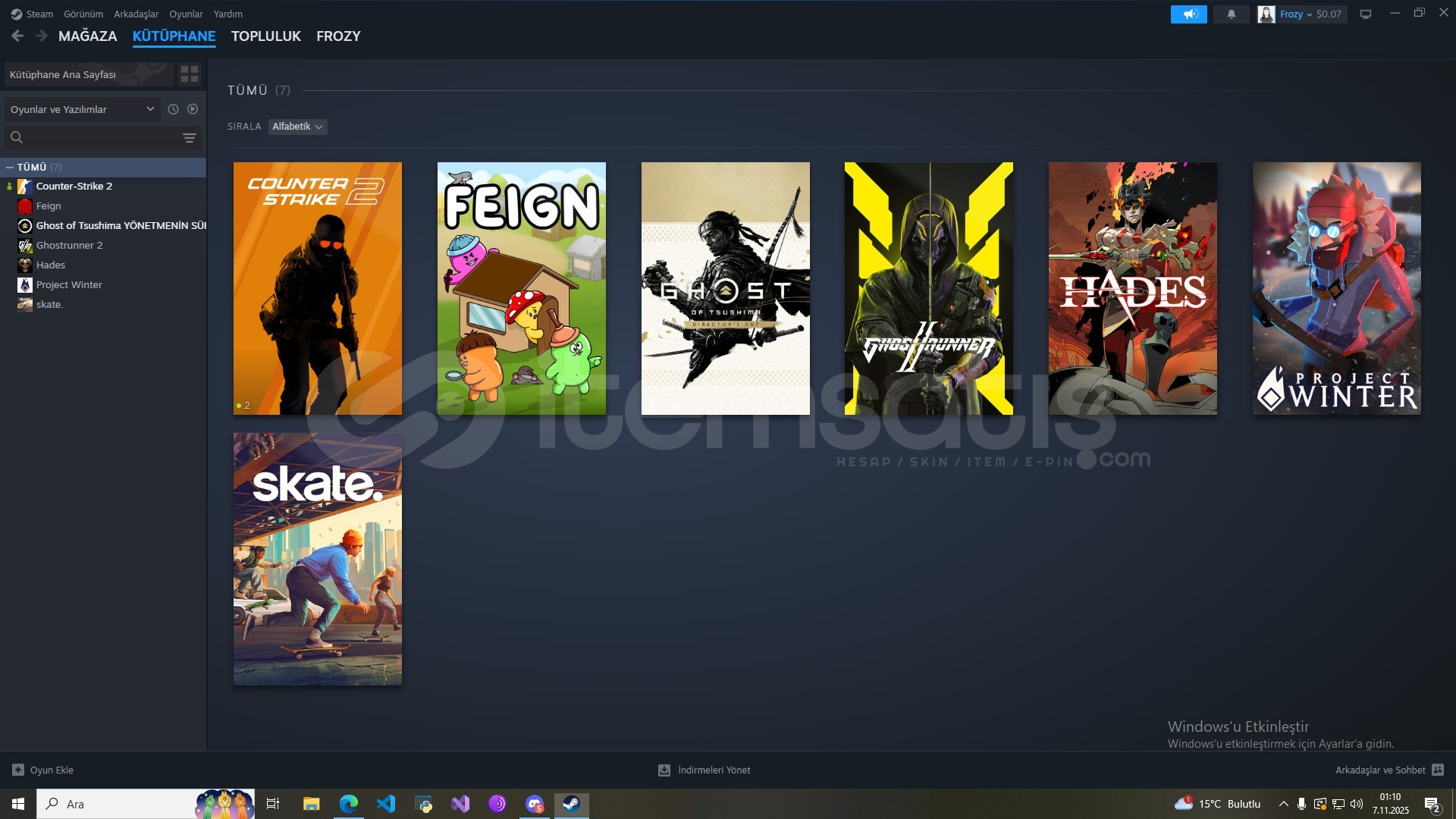1456x819 pixels.
Task: Collapse the TÜMÜ category in sidebar
Action: point(10,167)
